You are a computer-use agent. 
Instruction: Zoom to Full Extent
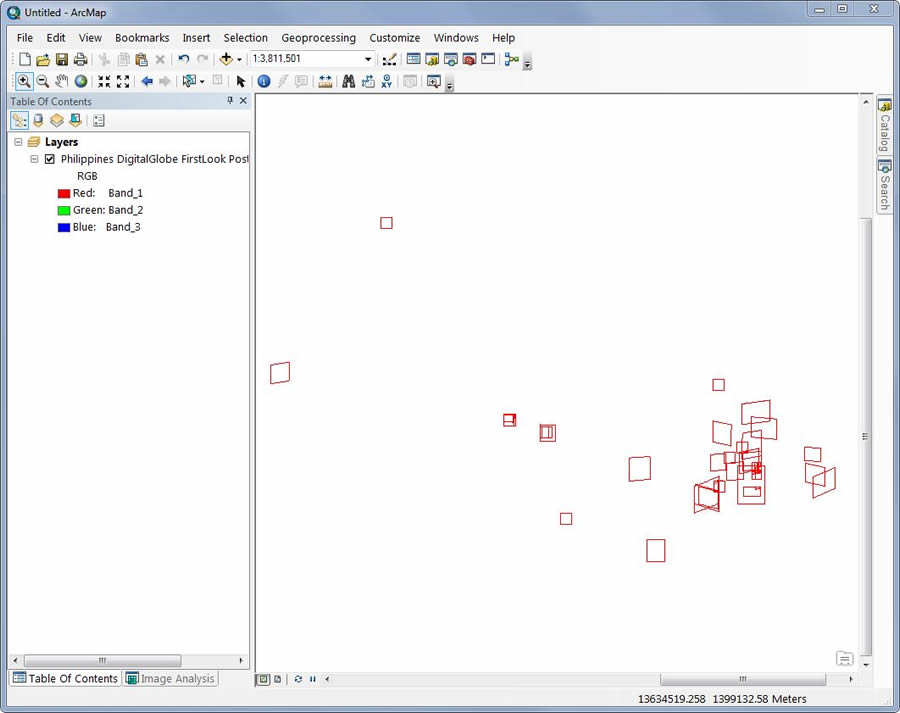(81, 81)
